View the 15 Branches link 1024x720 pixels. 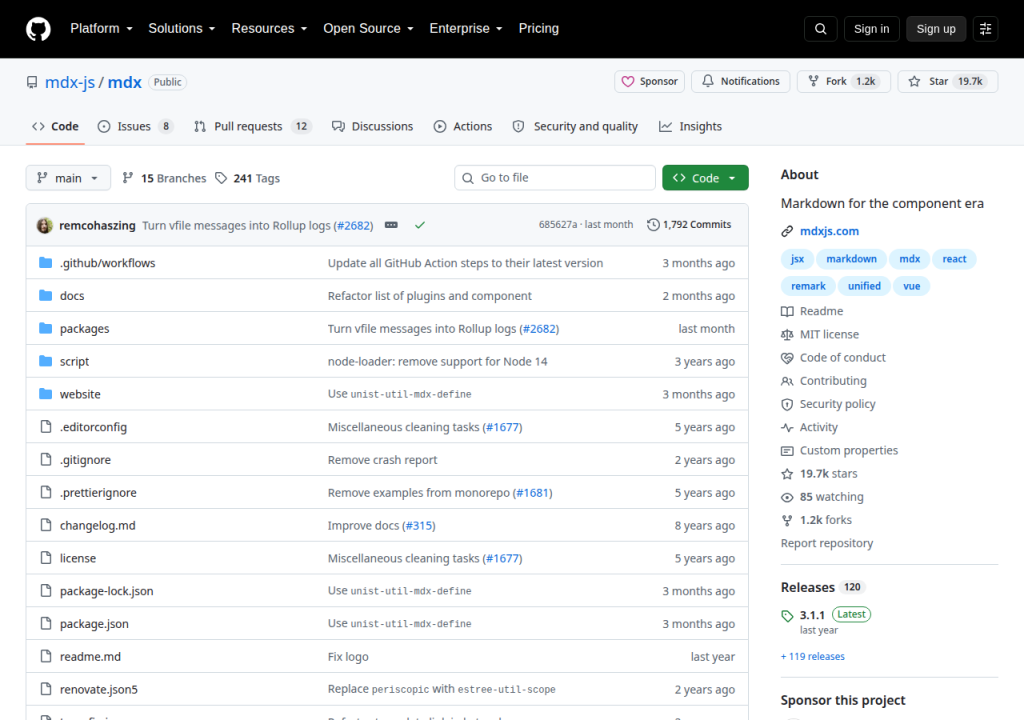click(164, 178)
